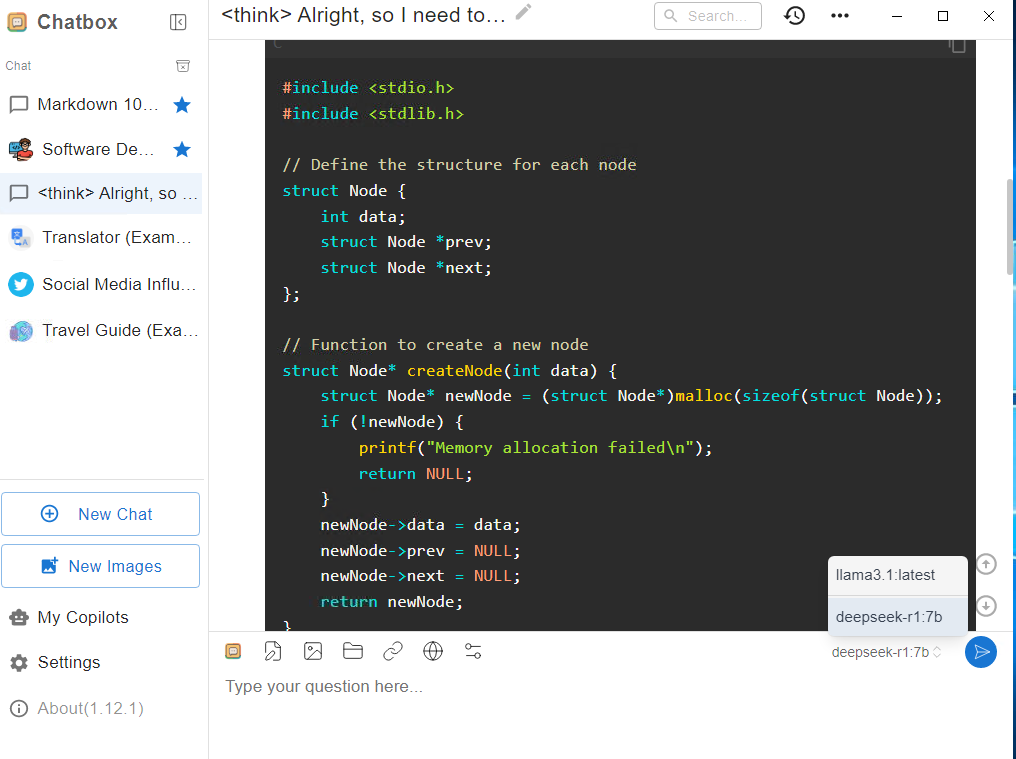Choose deepseek-r1:7b in the model popup

[897, 616]
